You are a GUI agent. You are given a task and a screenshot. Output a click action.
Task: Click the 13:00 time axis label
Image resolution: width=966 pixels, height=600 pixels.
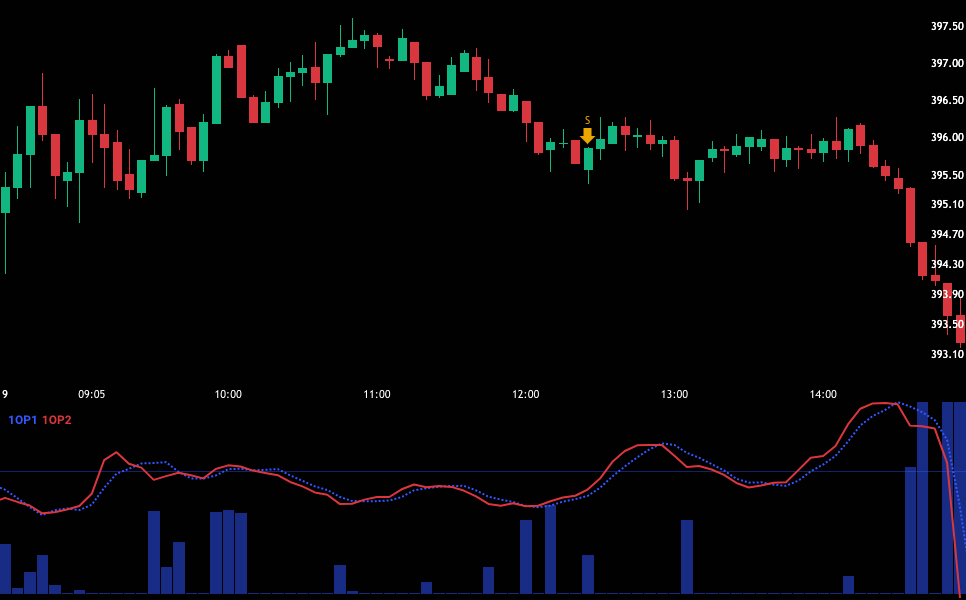(x=675, y=394)
